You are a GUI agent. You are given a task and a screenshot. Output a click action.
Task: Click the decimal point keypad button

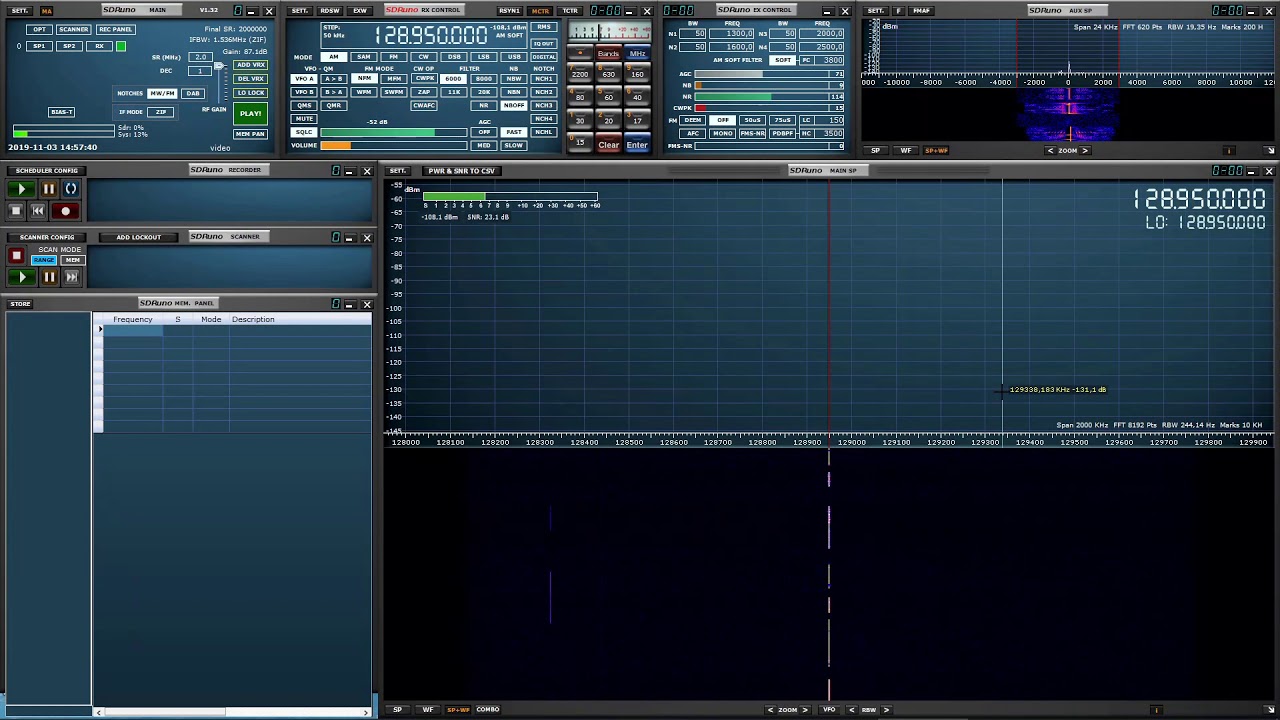(580, 53)
